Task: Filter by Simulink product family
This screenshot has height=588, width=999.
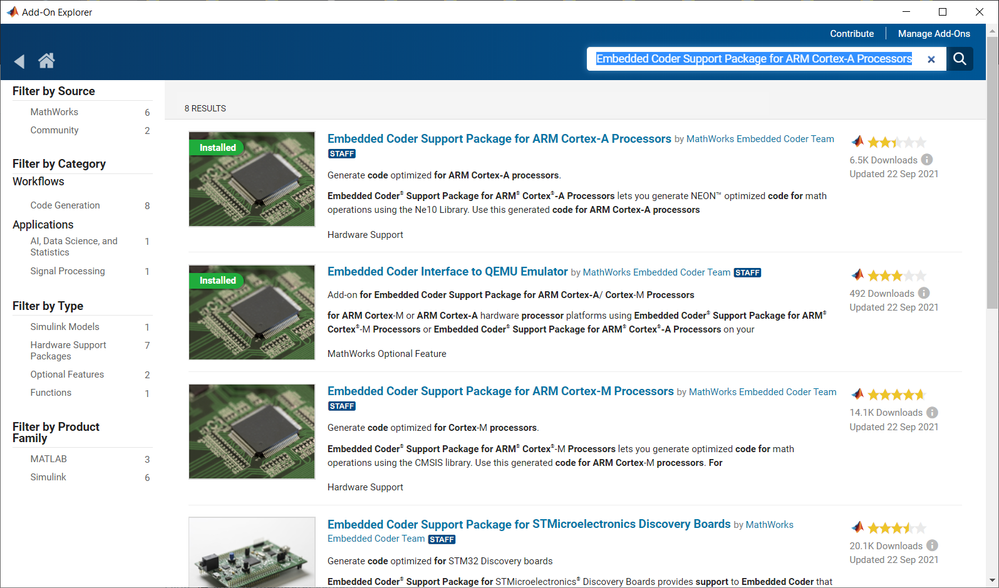Action: (x=48, y=477)
